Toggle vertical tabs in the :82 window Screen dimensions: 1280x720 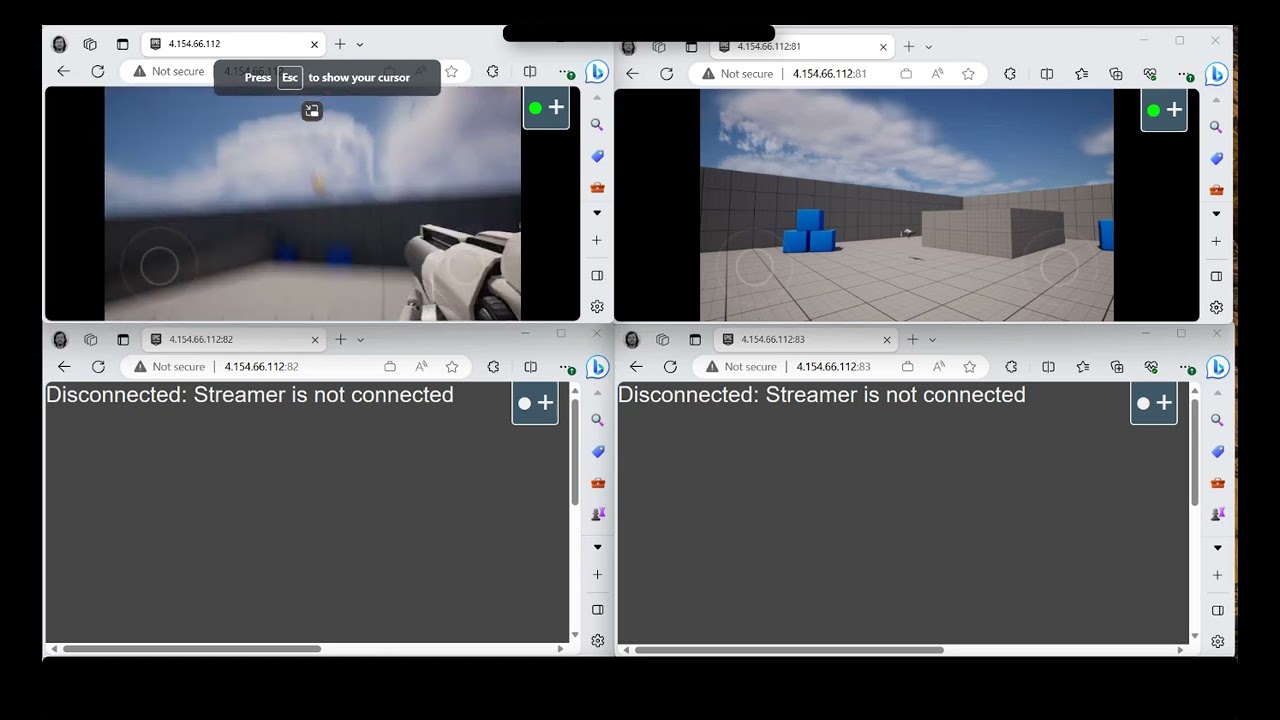click(x=123, y=340)
